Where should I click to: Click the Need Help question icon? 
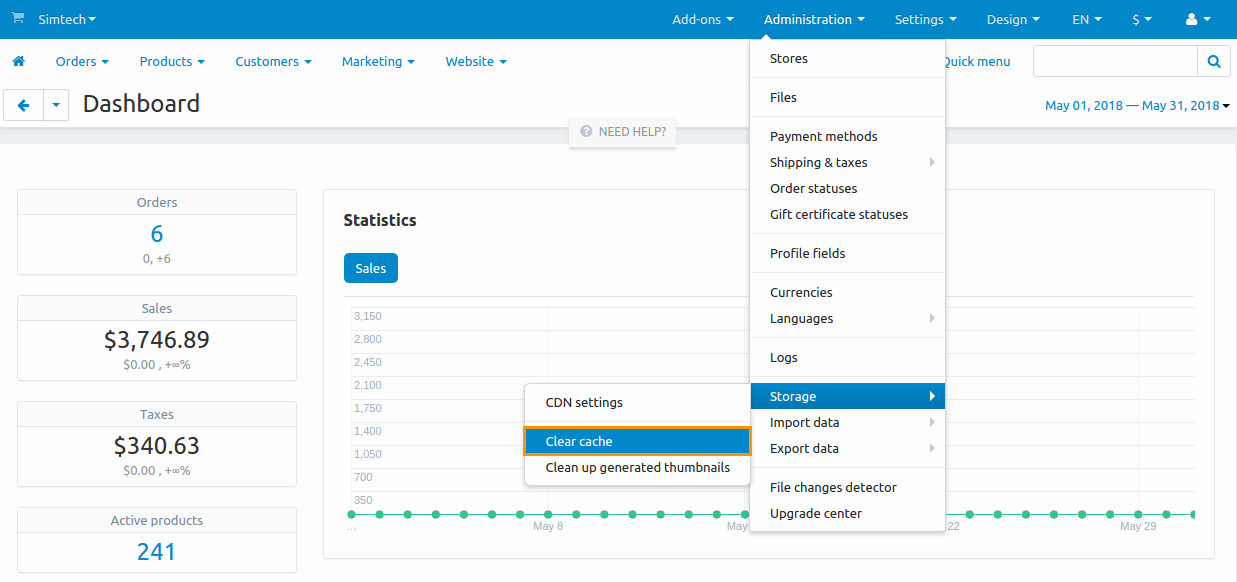[586, 132]
